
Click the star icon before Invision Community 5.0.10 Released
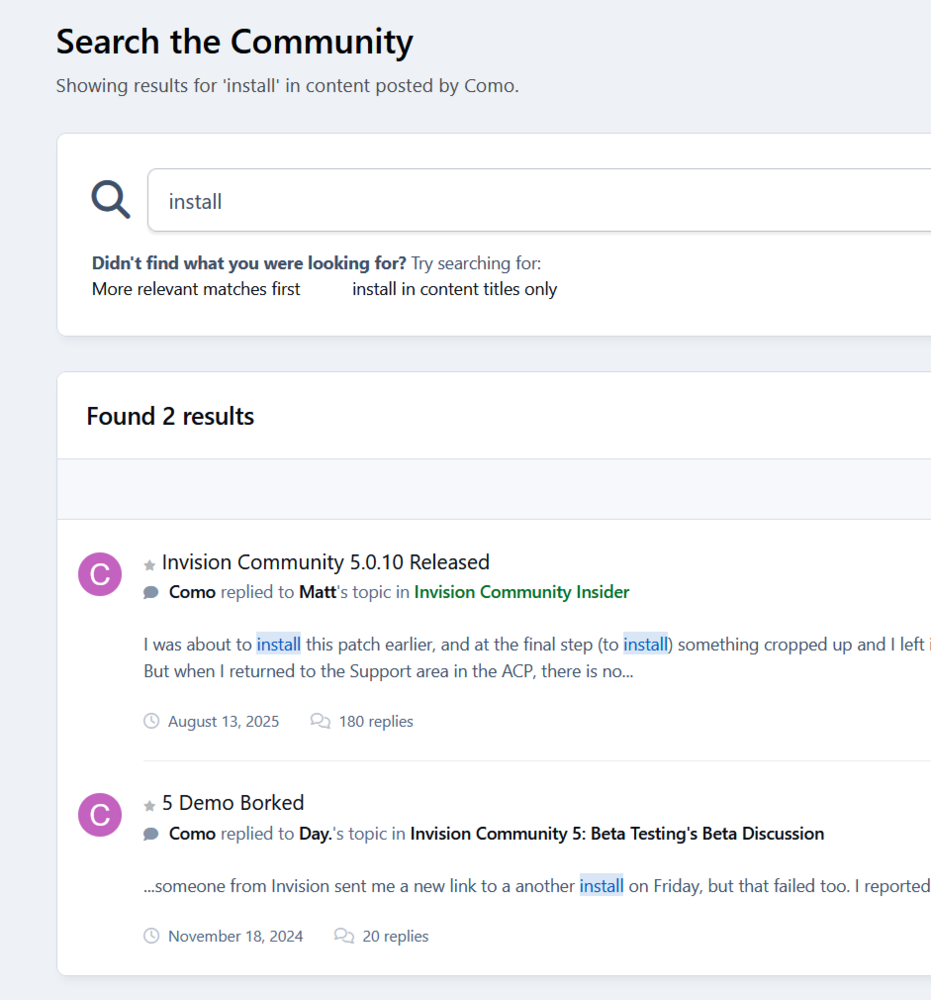tap(150, 565)
